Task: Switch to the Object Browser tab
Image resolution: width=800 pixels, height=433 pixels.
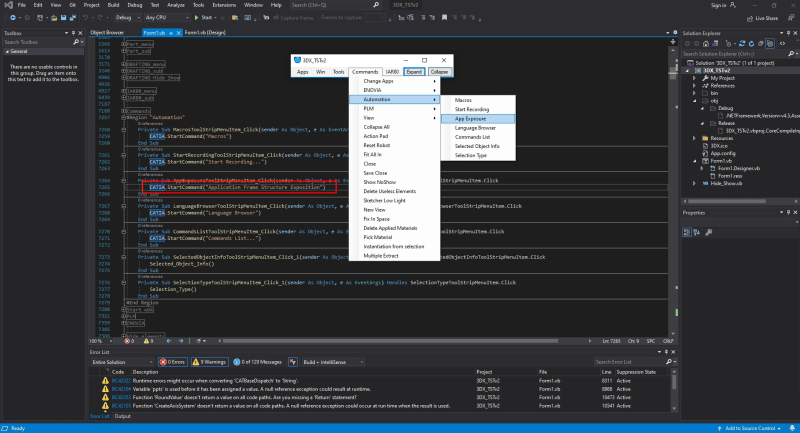Action: (107, 33)
